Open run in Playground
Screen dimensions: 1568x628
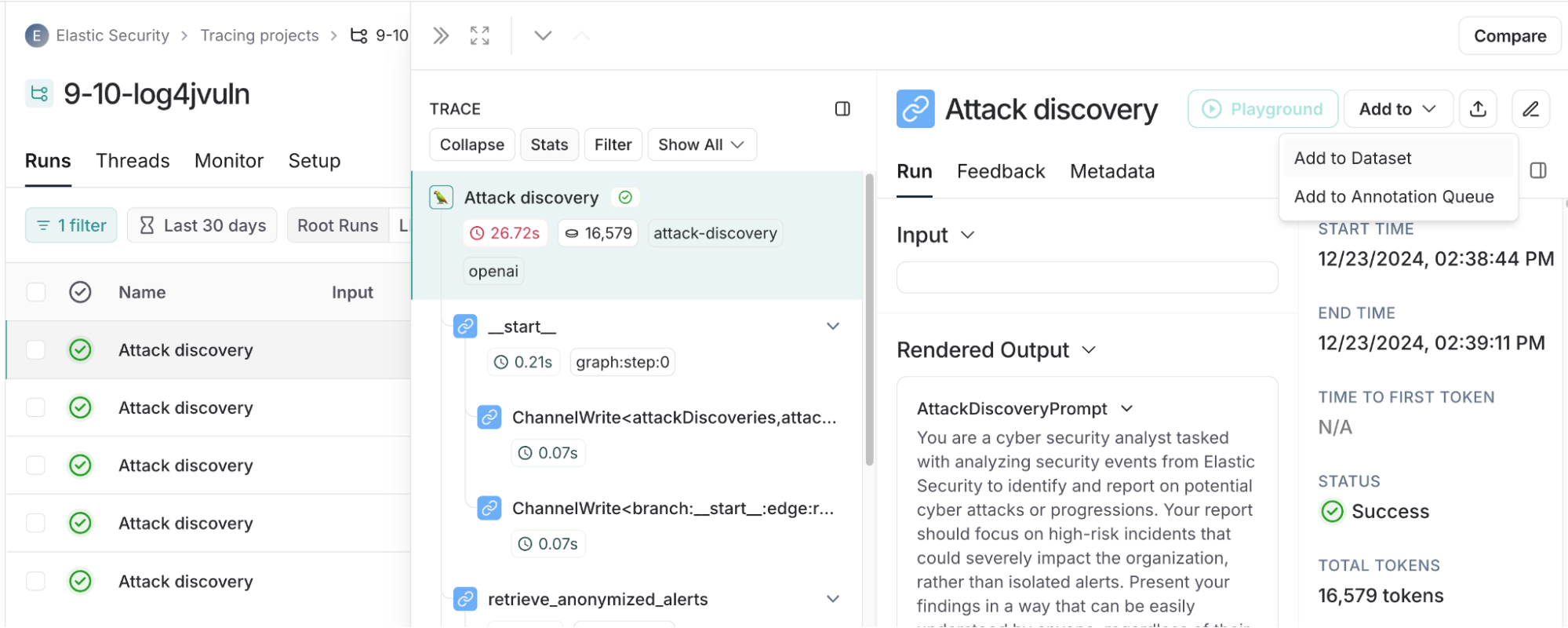(1263, 109)
